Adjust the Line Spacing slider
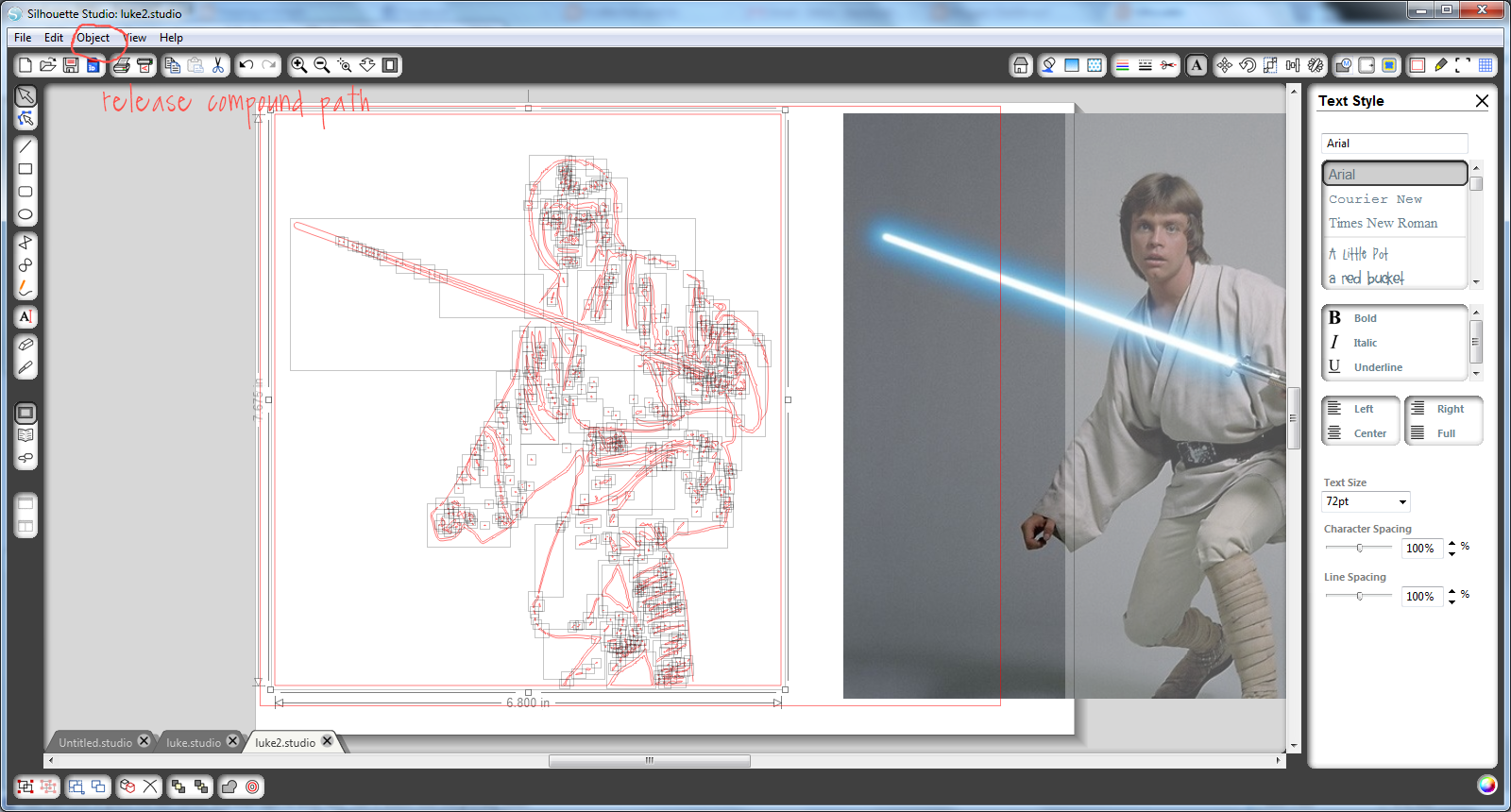This screenshot has width=1511, height=812. point(1360,596)
